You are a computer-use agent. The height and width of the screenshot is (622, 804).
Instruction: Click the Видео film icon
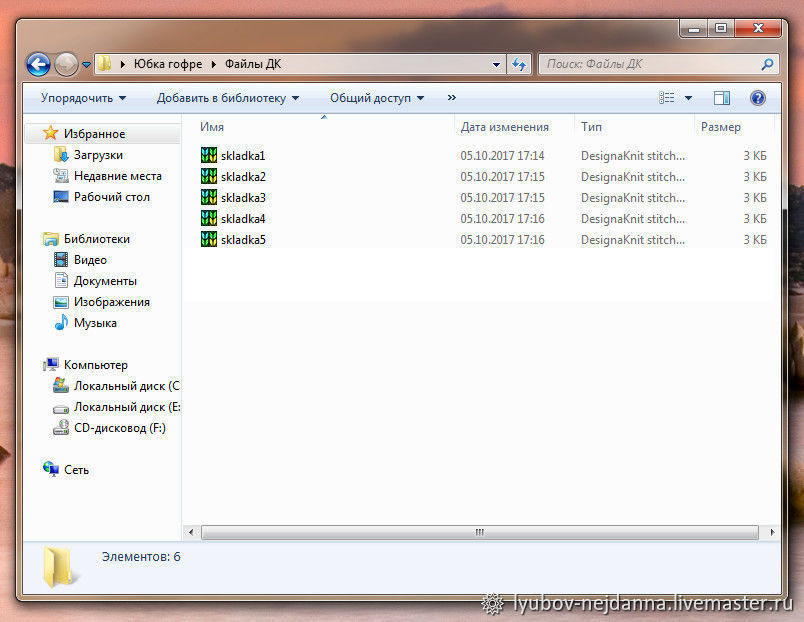[x=61, y=259]
